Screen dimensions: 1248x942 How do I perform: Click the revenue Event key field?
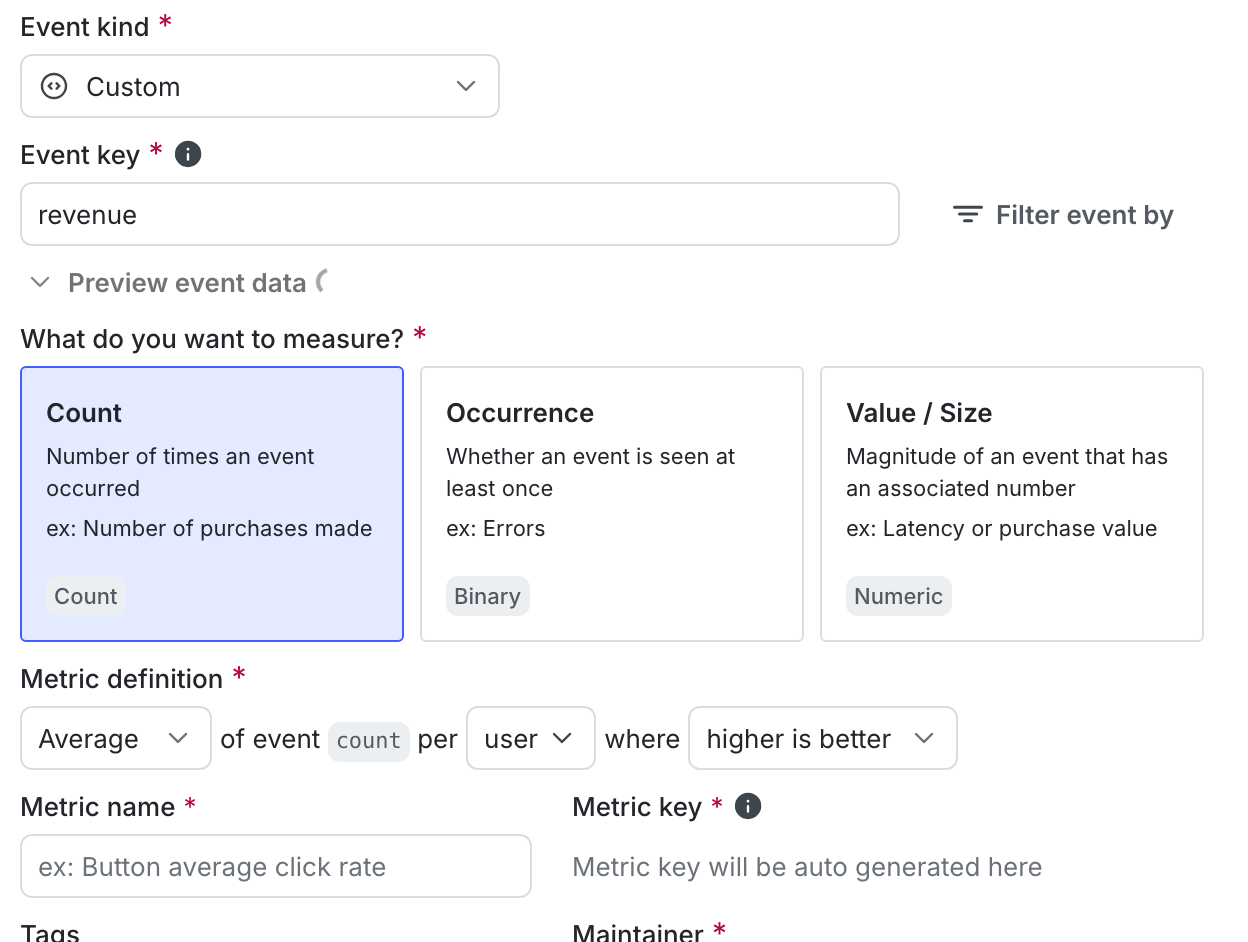(460, 214)
